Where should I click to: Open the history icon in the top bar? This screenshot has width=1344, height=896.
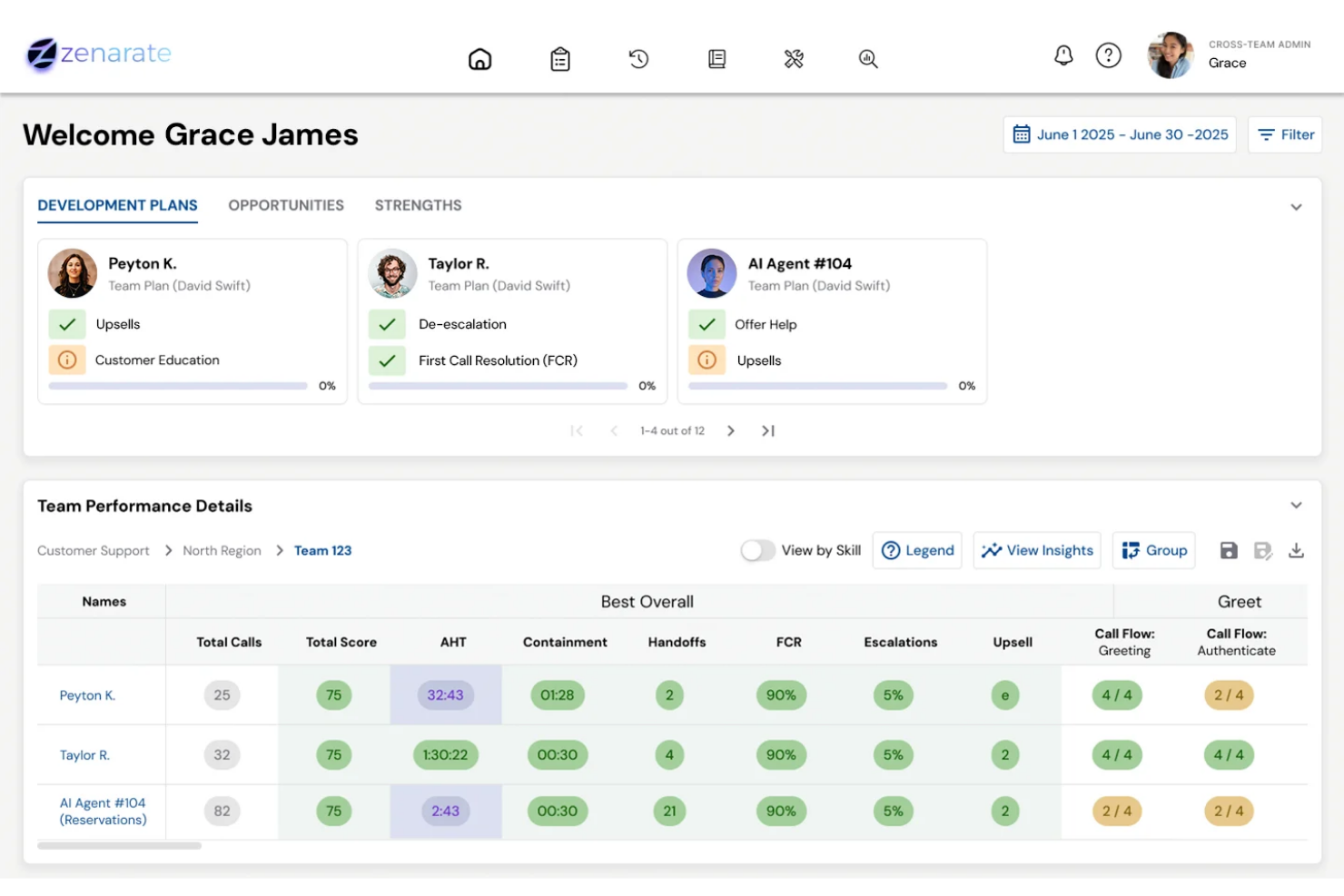pos(638,58)
